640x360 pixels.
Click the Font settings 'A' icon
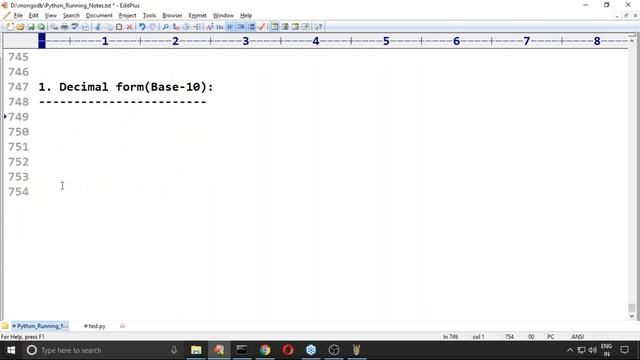209,27
